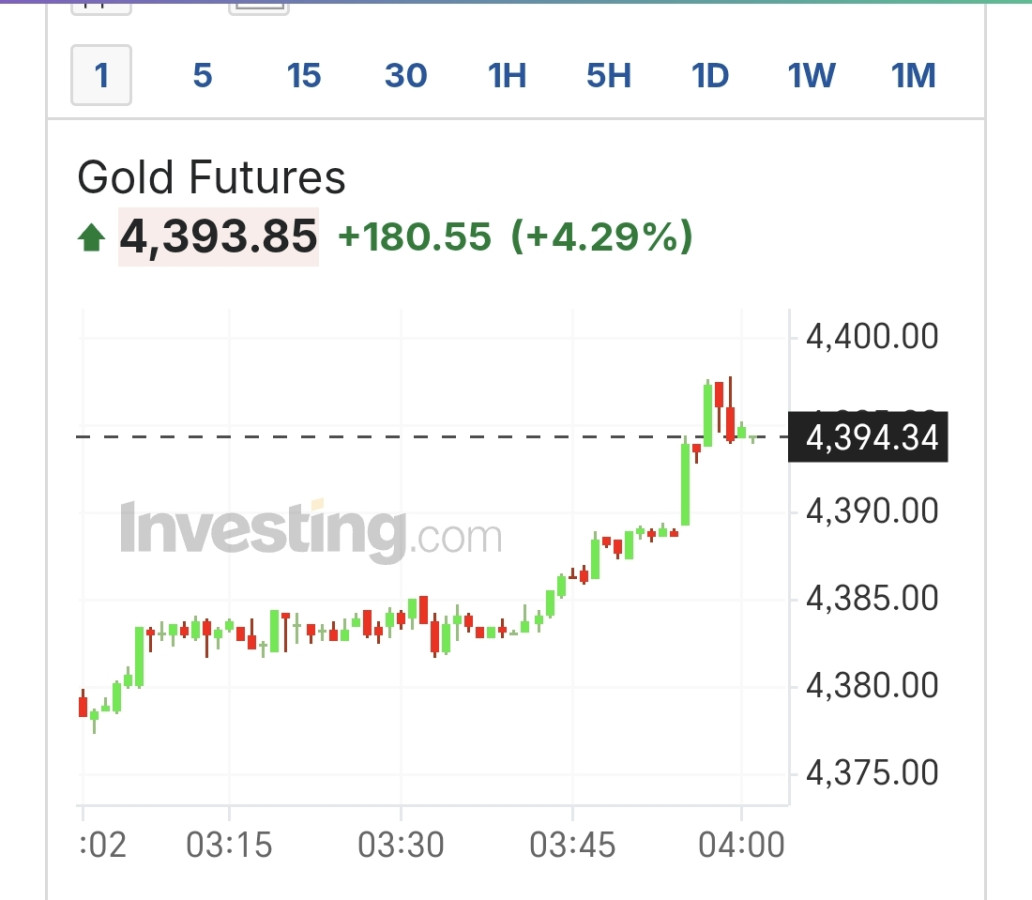This screenshot has height=900, width=1032.
Task: Switch to the 1W weekly view
Action: click(x=812, y=75)
